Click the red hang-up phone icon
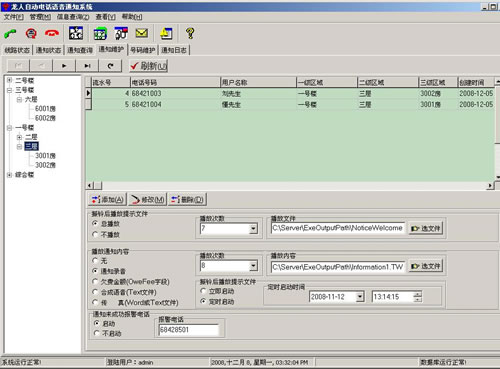Screen dimensions: 500x369 click(x=52, y=33)
